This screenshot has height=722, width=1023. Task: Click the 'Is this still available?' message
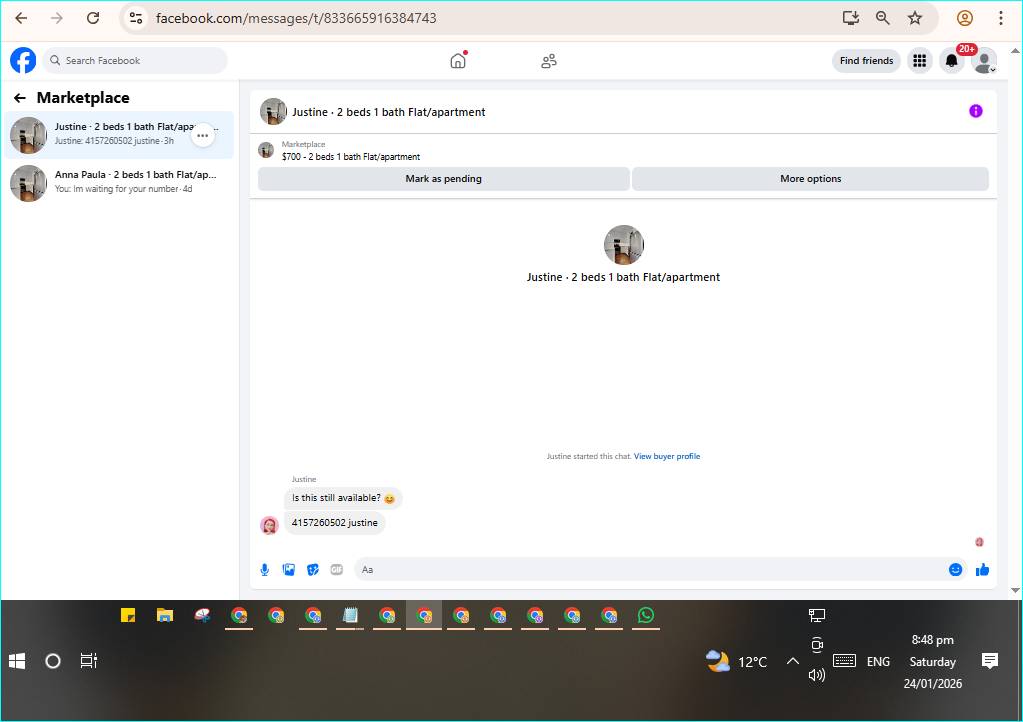click(343, 498)
